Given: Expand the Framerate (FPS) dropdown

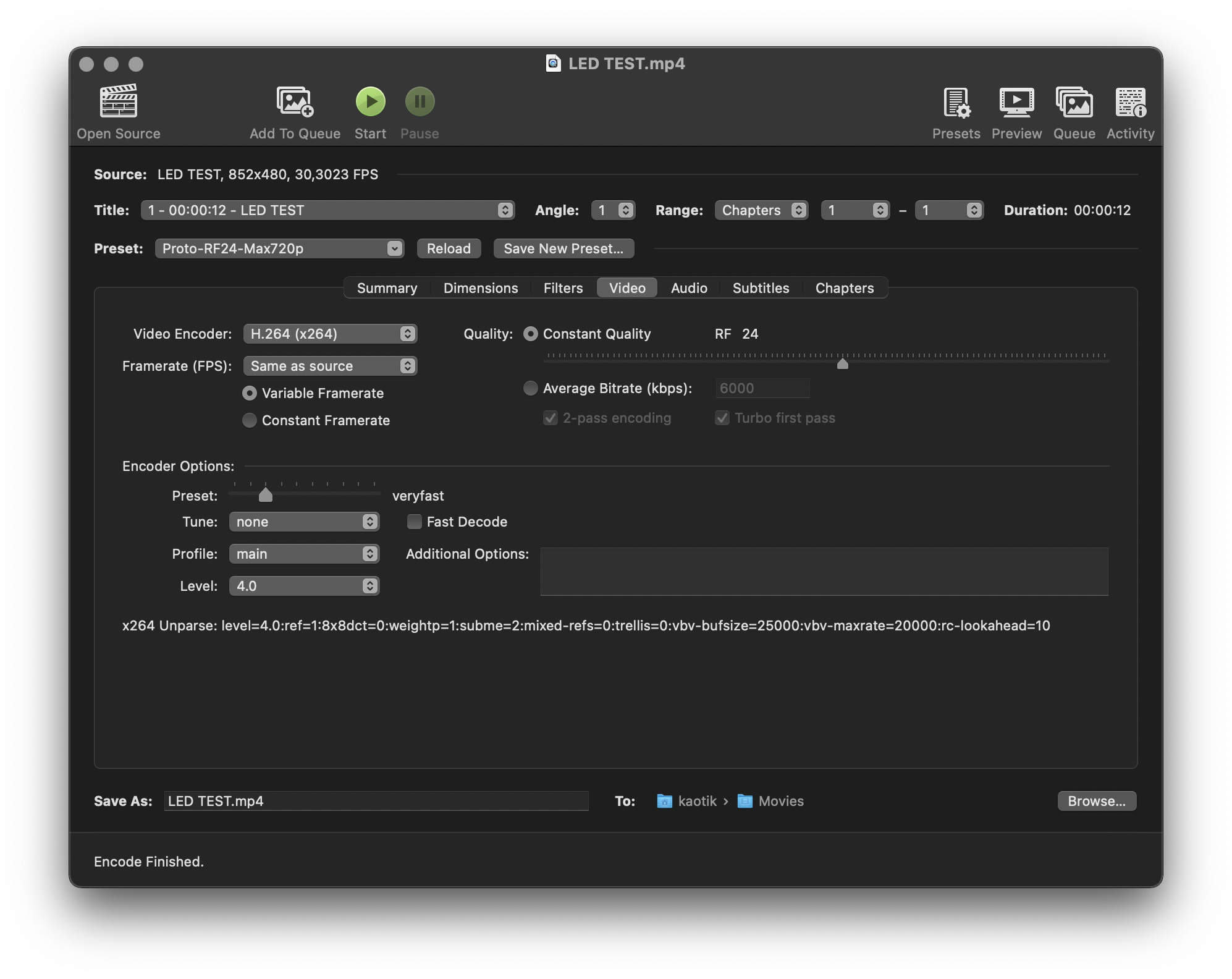Looking at the screenshot, I should point(330,366).
